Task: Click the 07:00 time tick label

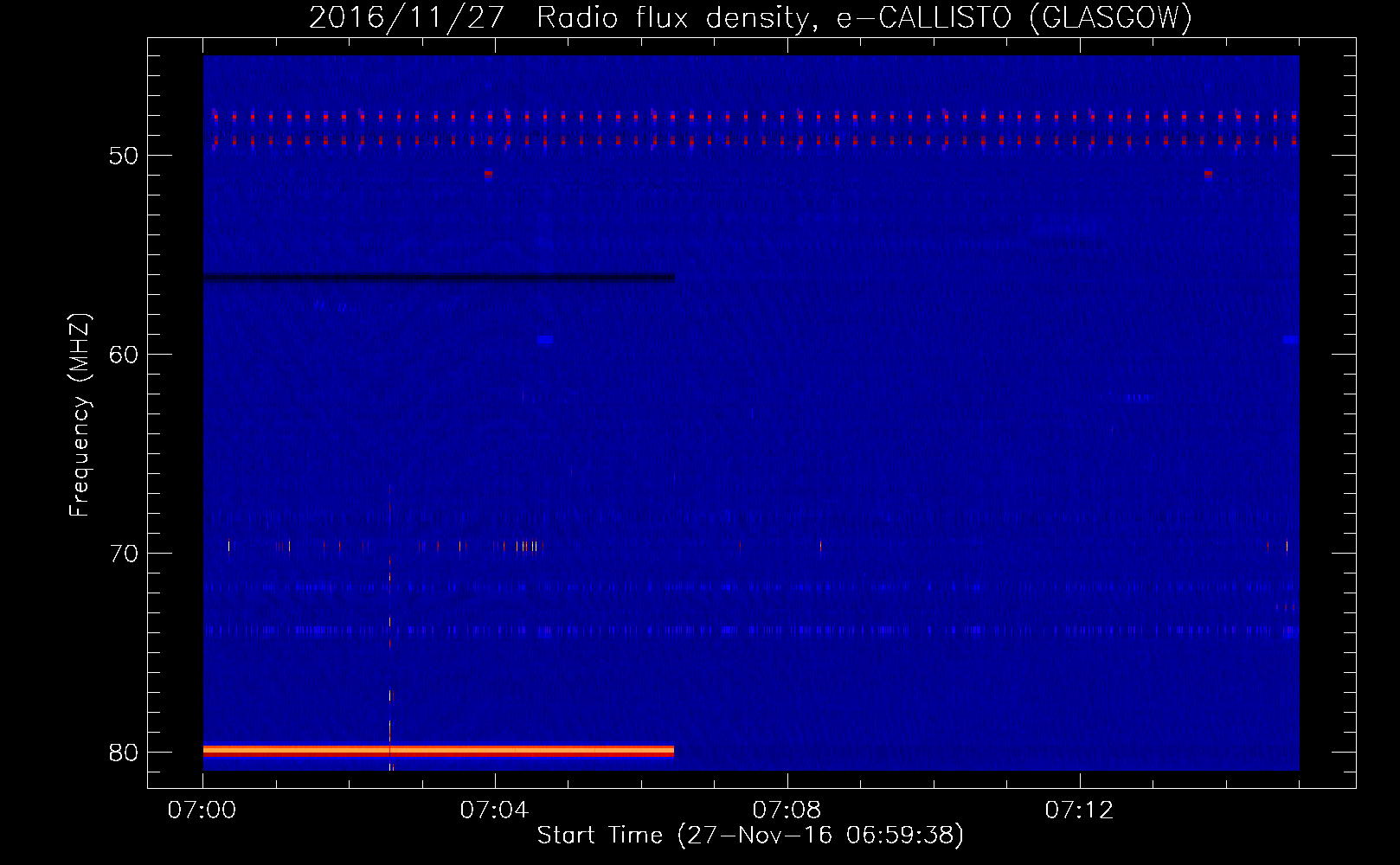Action: (202, 811)
